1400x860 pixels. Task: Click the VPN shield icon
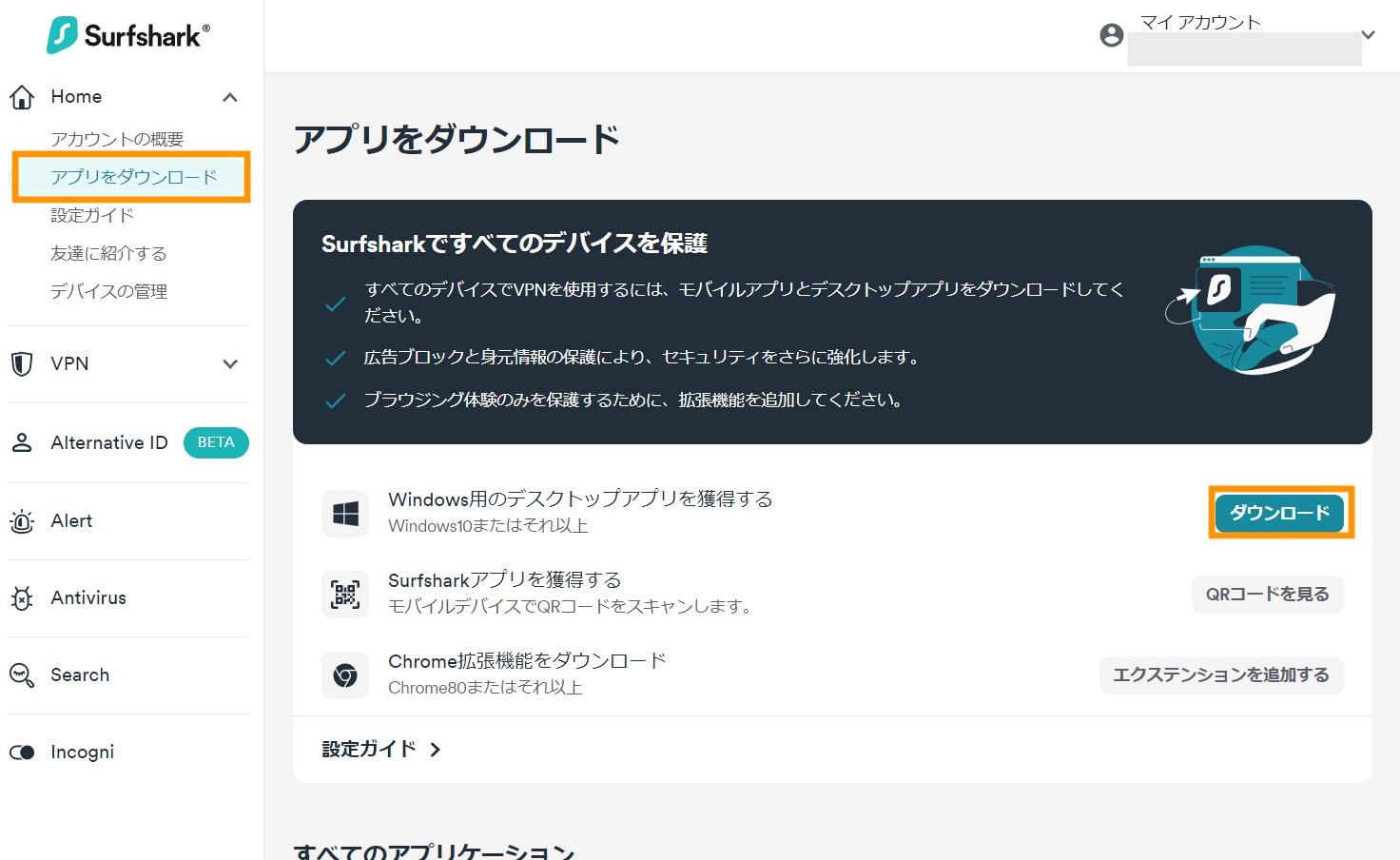point(22,364)
